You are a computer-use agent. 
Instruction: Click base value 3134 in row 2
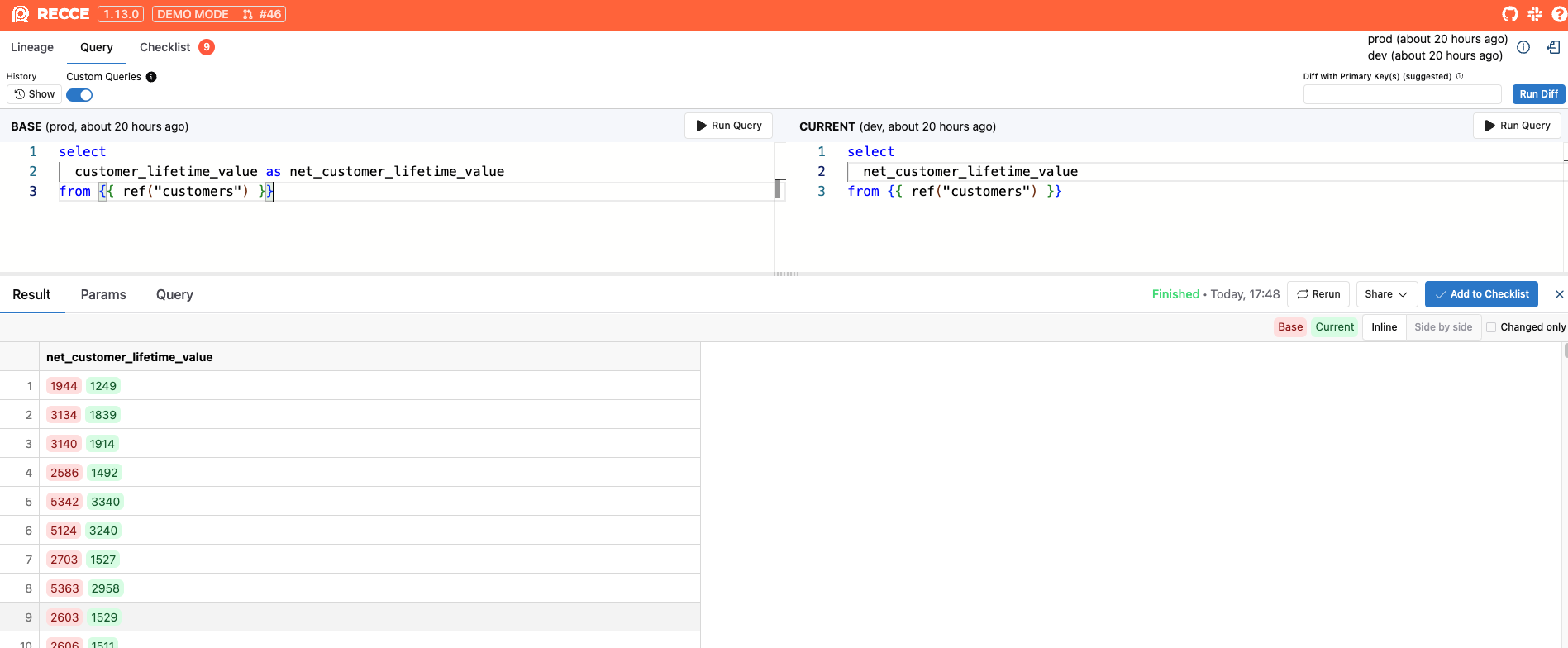pyautogui.click(x=64, y=415)
